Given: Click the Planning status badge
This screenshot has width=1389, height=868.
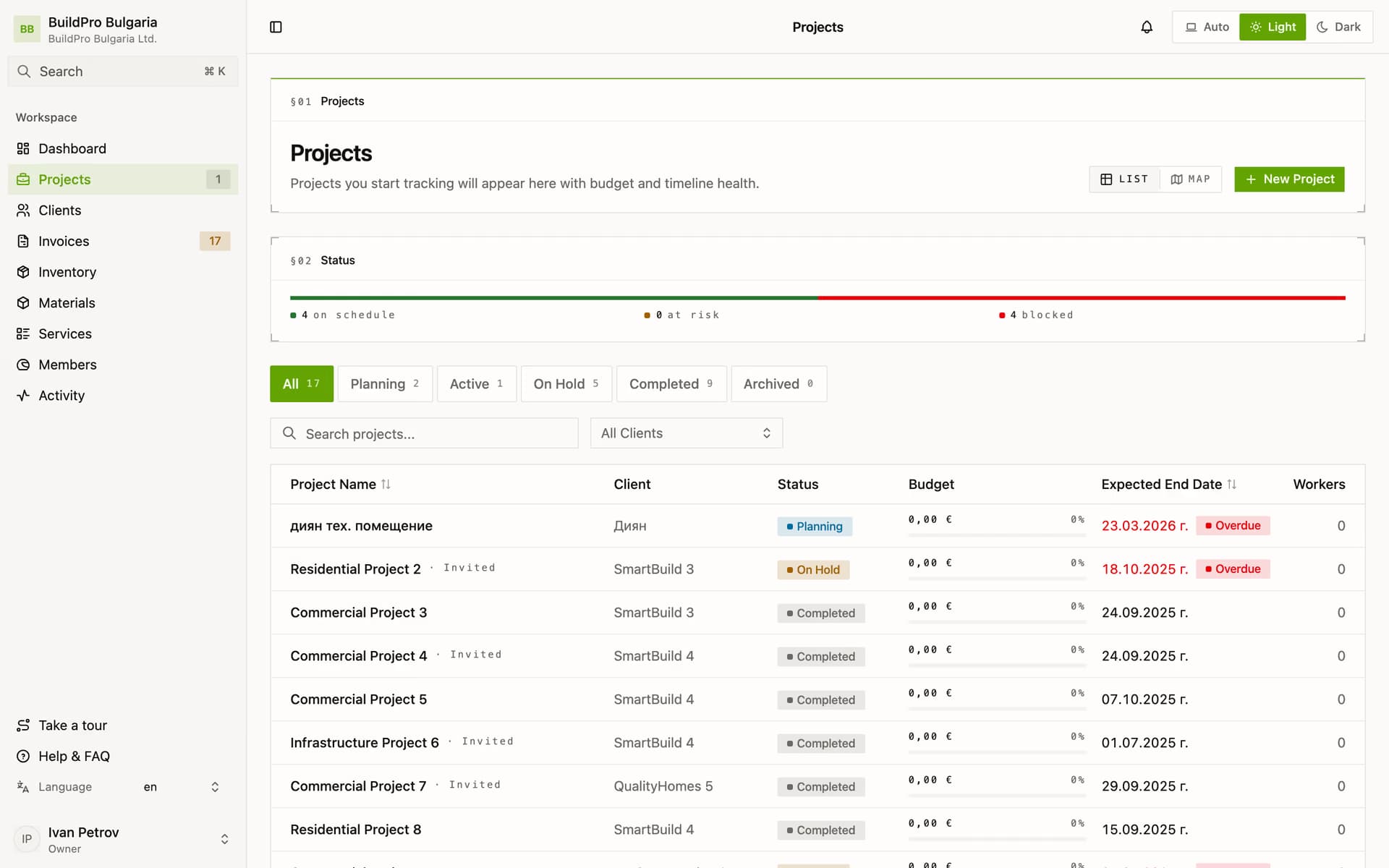Looking at the screenshot, I should tap(815, 527).
